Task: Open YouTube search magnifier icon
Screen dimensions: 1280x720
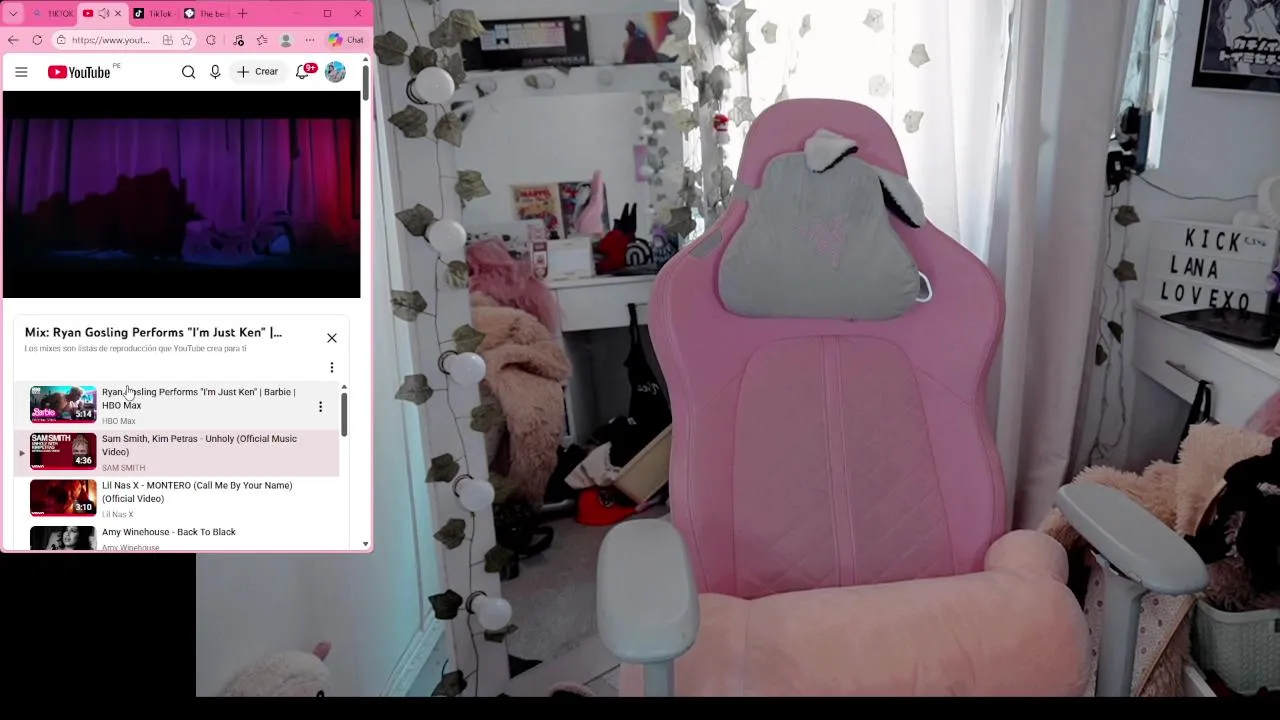Action: point(188,72)
